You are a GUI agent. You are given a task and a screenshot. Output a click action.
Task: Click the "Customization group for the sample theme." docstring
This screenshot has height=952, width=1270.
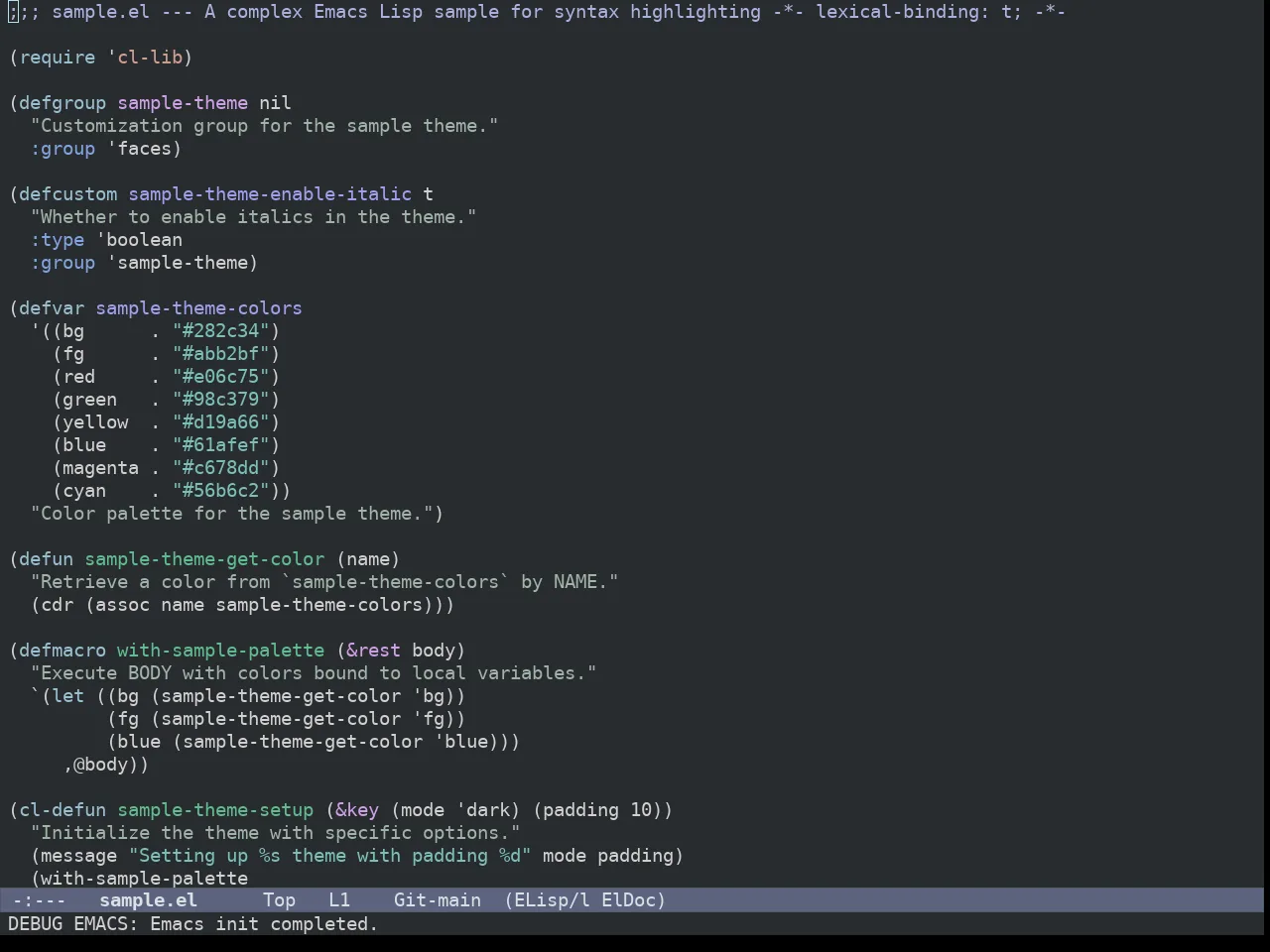[x=264, y=126]
